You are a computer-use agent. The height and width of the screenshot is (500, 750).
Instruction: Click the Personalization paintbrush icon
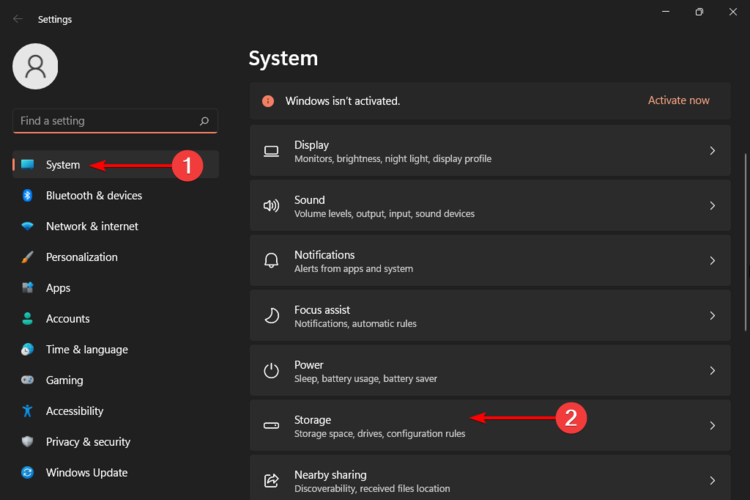click(x=27, y=257)
